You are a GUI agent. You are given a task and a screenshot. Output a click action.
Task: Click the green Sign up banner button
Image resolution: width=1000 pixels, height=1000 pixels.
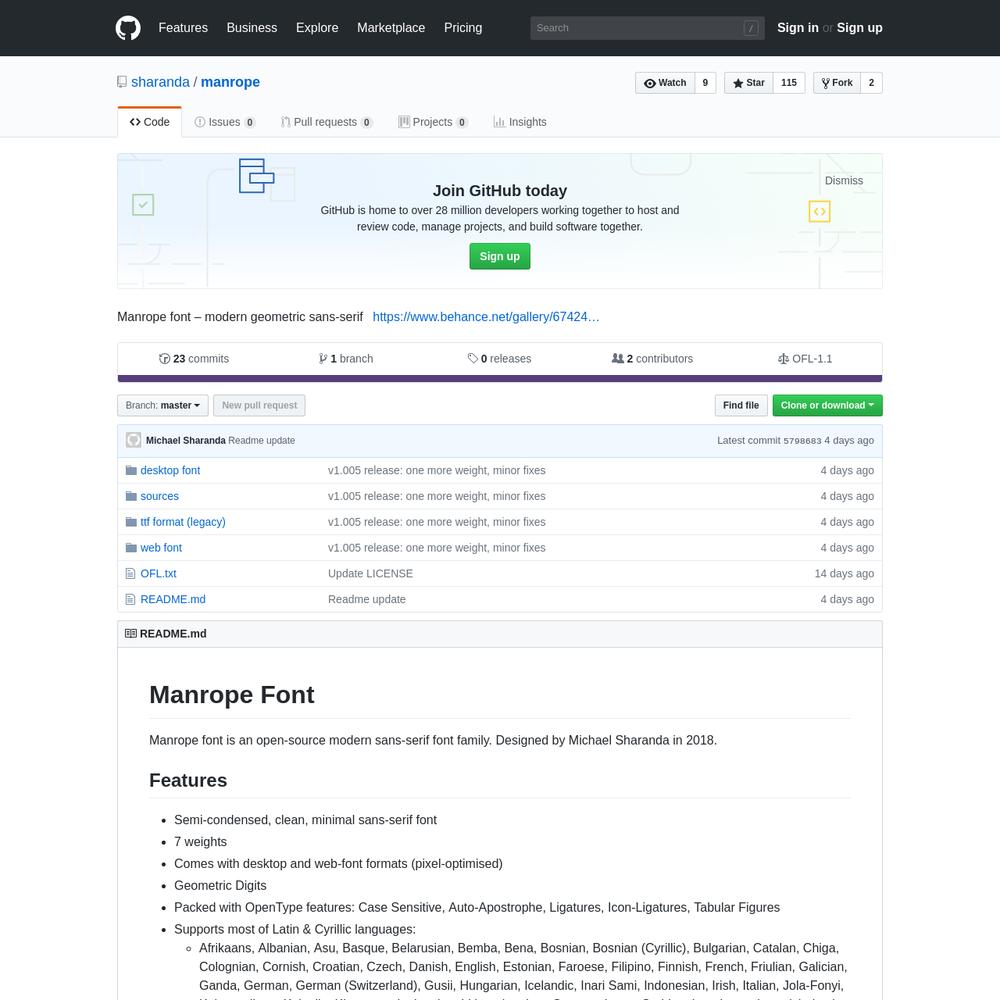click(500, 256)
